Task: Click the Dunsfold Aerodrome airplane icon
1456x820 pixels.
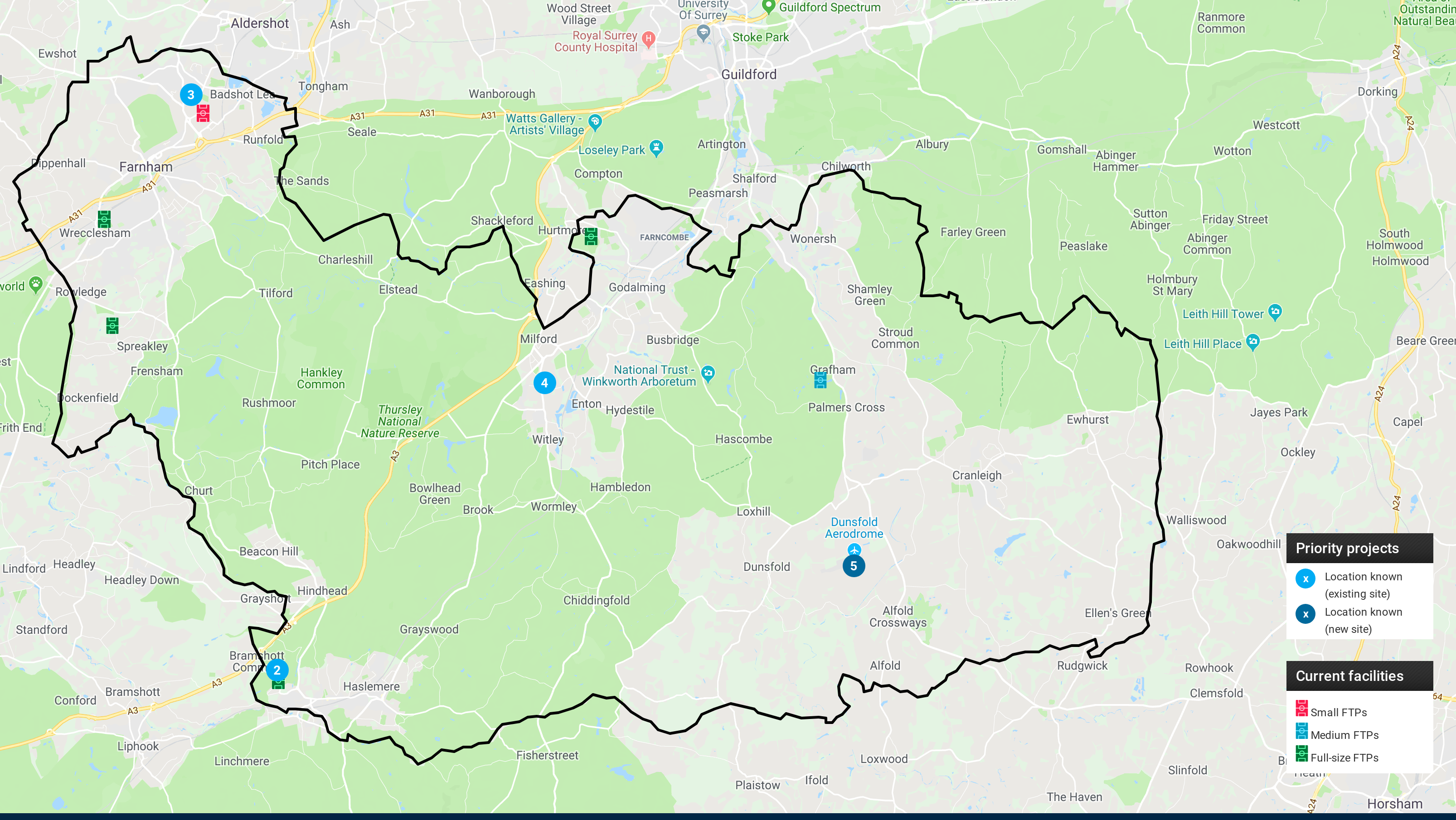Action: coord(854,549)
